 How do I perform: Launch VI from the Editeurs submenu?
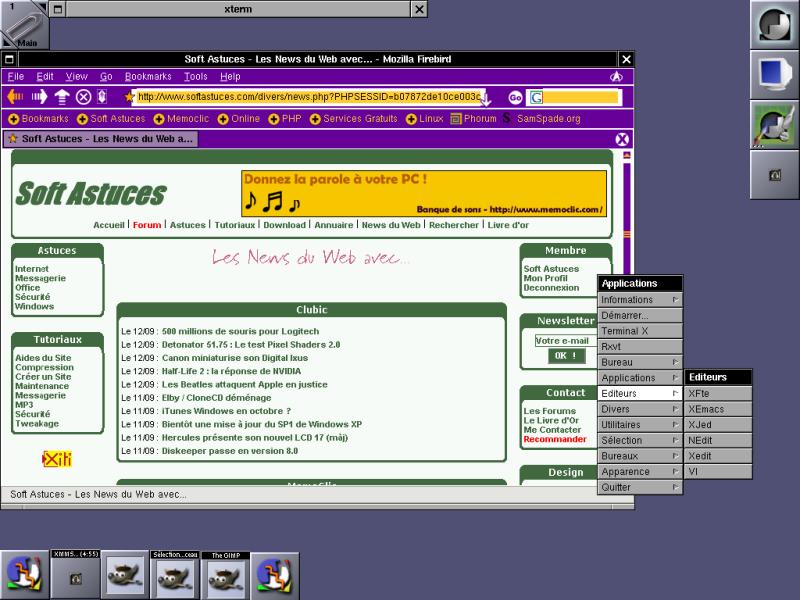click(x=718, y=472)
